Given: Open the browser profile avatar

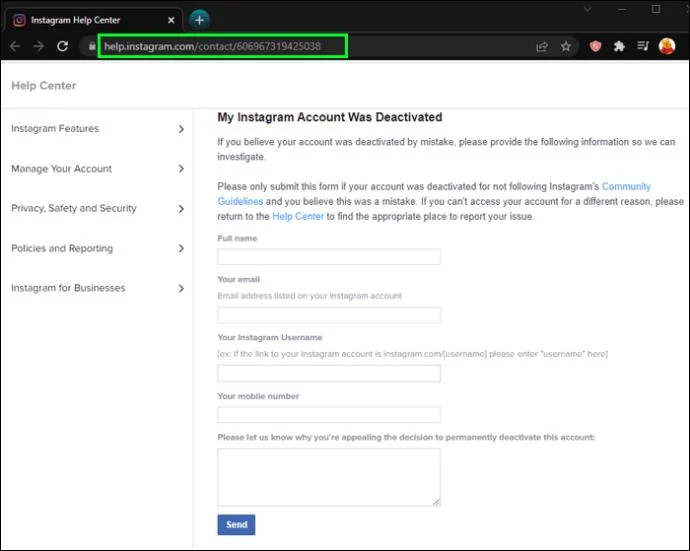Looking at the screenshot, I should (667, 46).
